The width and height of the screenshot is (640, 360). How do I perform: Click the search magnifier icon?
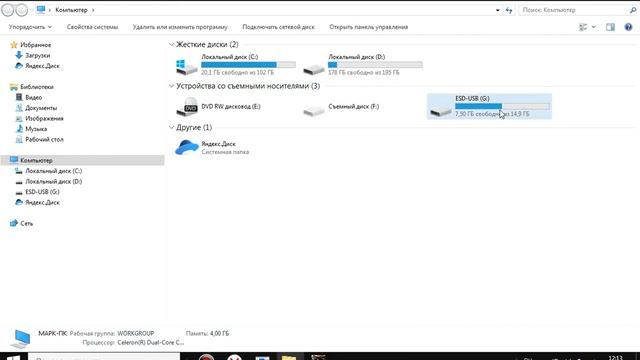coord(633,10)
